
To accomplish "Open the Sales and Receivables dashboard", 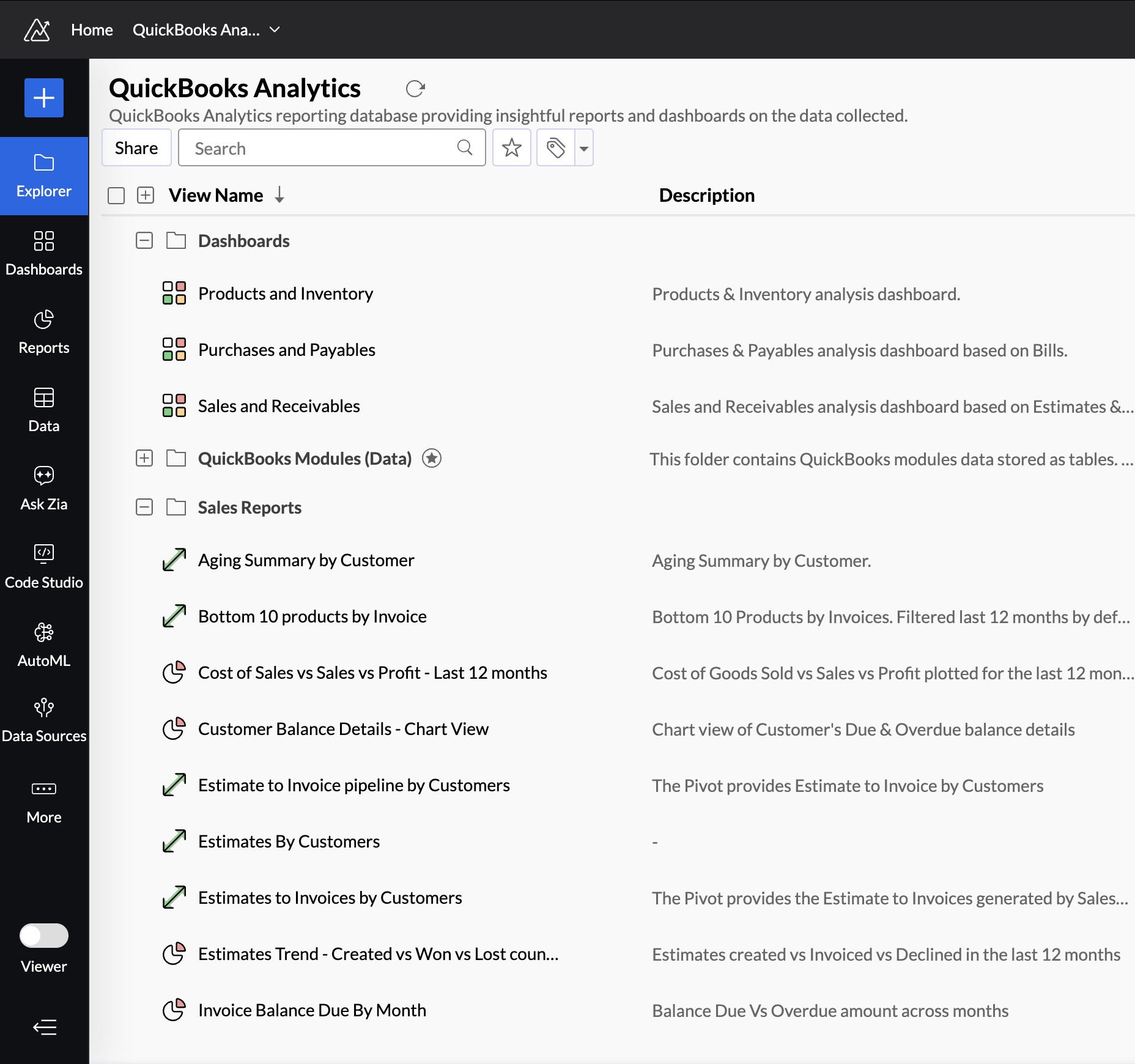I will 279,406.
